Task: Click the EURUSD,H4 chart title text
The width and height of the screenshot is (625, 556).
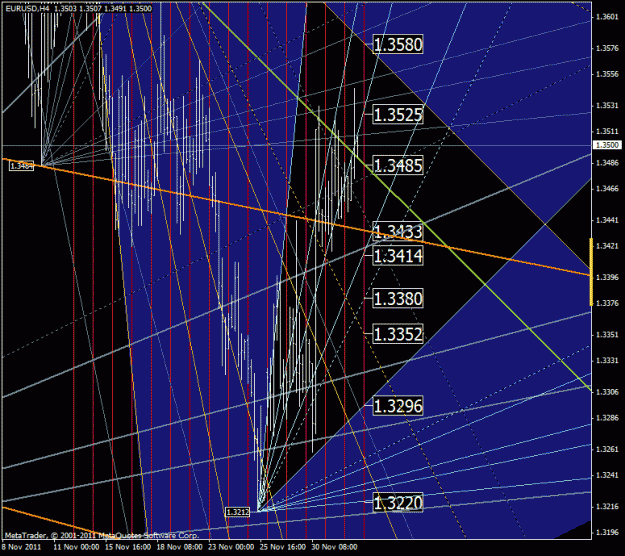Action: click(x=28, y=8)
